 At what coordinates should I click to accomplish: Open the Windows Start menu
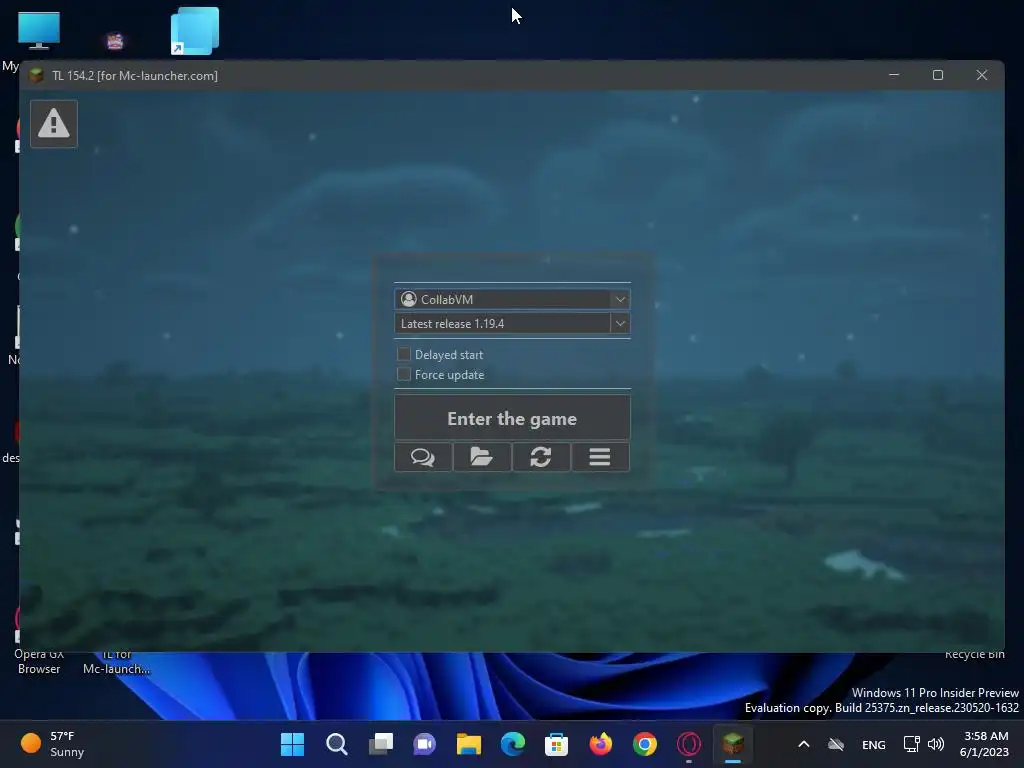pyautogui.click(x=292, y=744)
